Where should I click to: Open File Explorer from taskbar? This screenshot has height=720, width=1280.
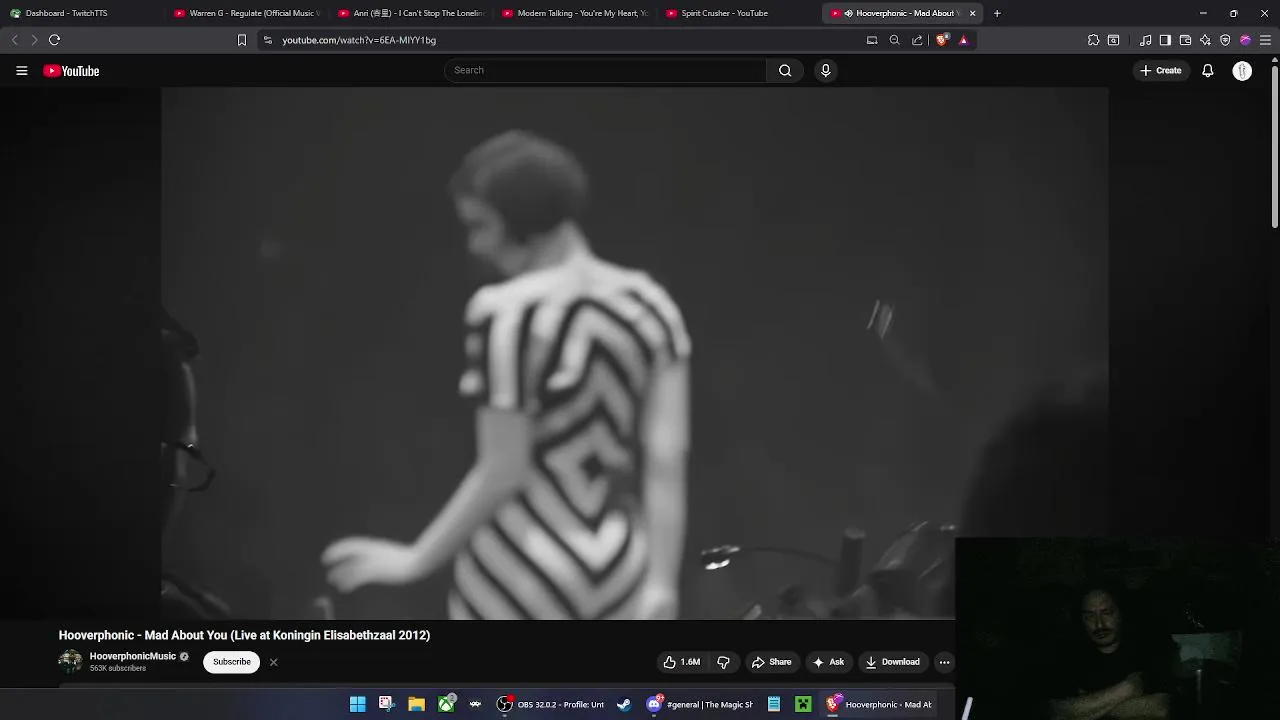[x=416, y=704]
